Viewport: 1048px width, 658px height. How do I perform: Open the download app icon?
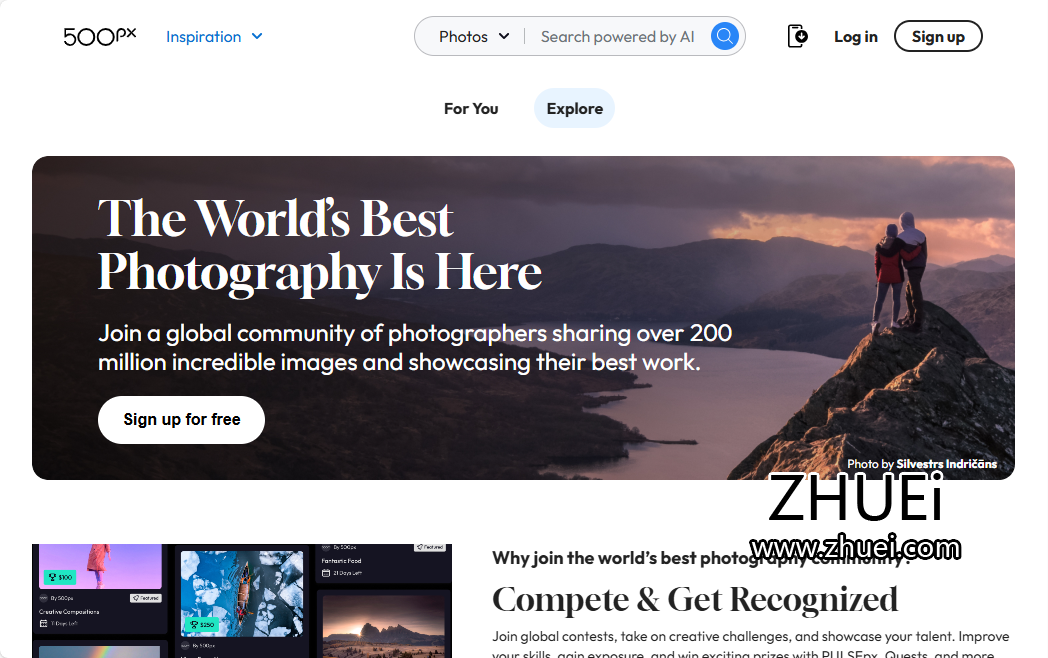(797, 36)
